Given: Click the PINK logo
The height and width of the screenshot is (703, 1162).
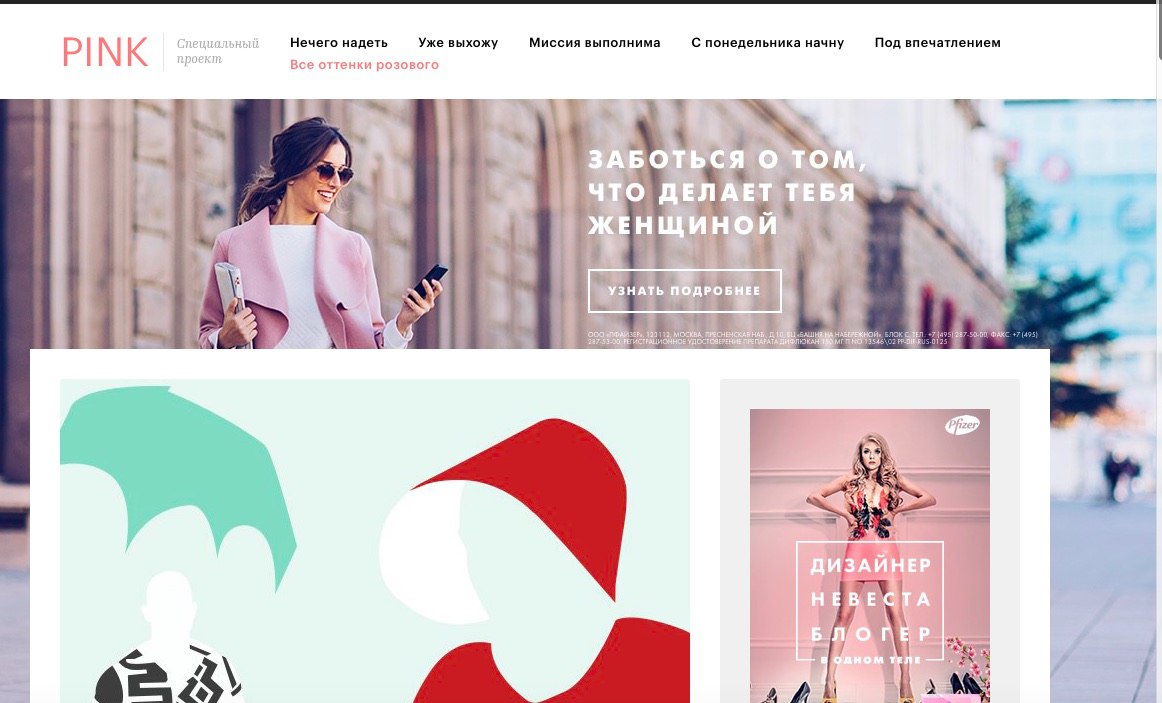Looking at the screenshot, I should tap(104, 53).
